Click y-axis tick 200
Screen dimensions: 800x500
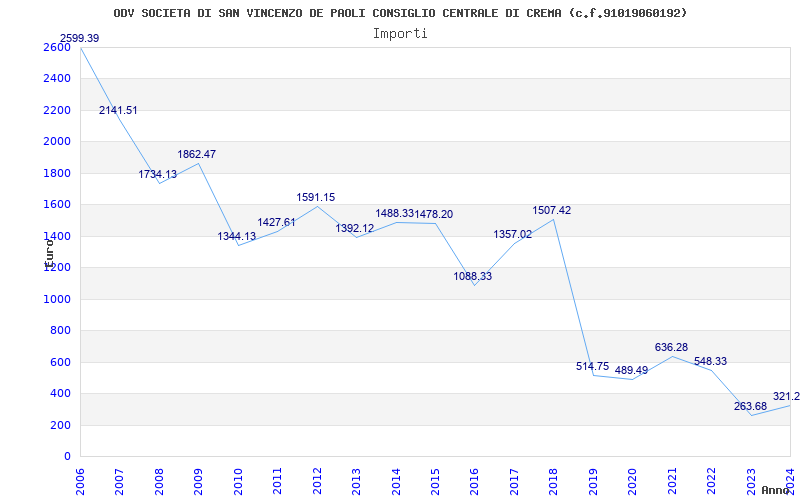coord(62,426)
